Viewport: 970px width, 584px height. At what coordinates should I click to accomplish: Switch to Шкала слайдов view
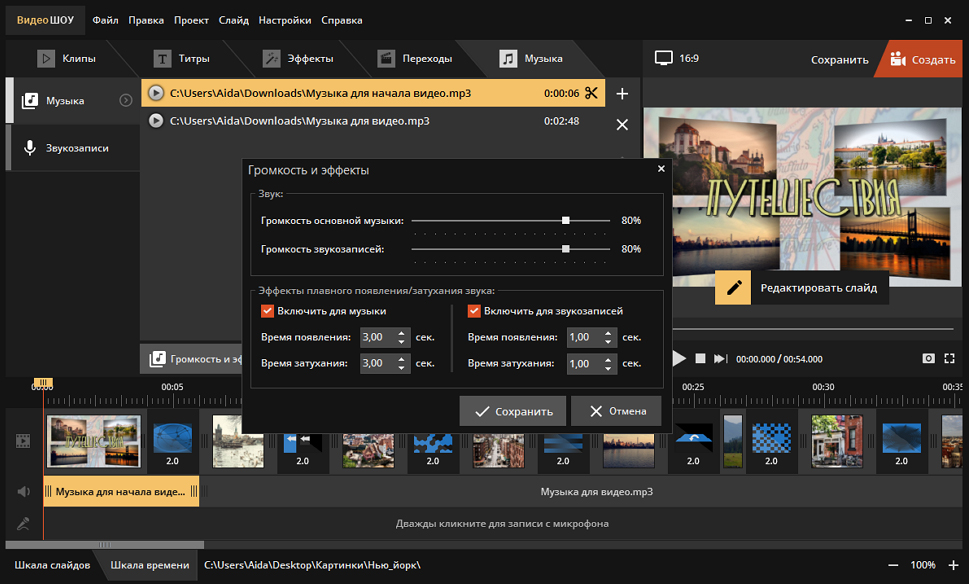point(53,565)
